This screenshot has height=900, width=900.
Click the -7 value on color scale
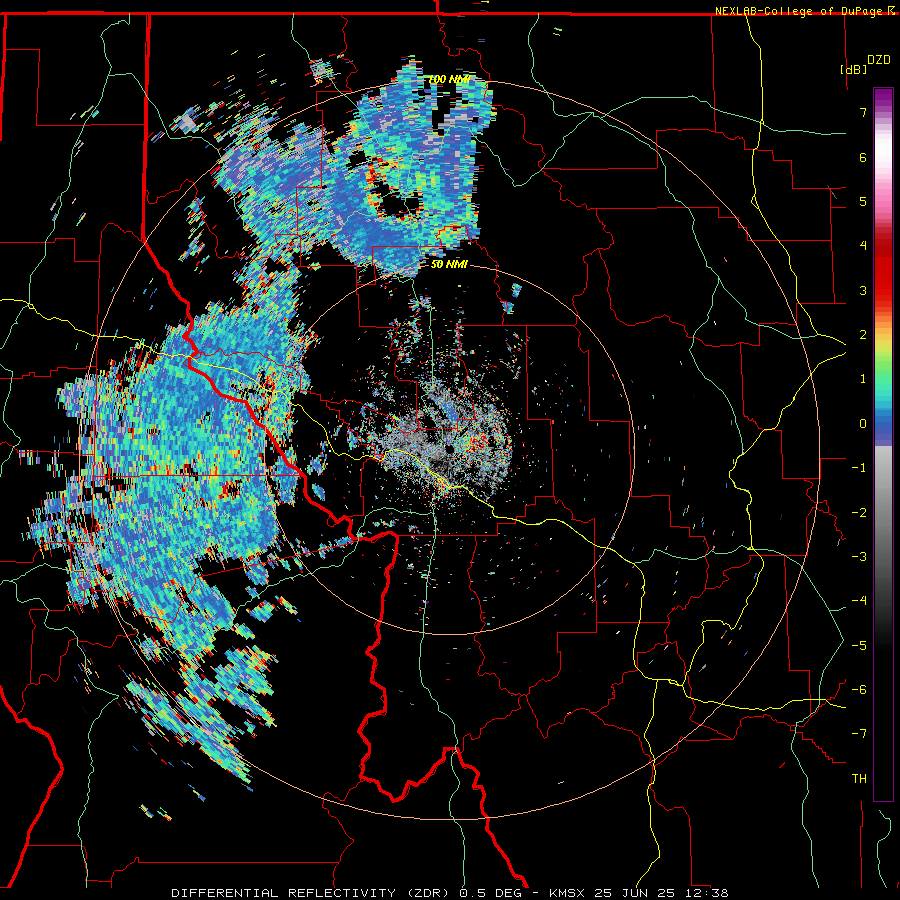[x=859, y=734]
